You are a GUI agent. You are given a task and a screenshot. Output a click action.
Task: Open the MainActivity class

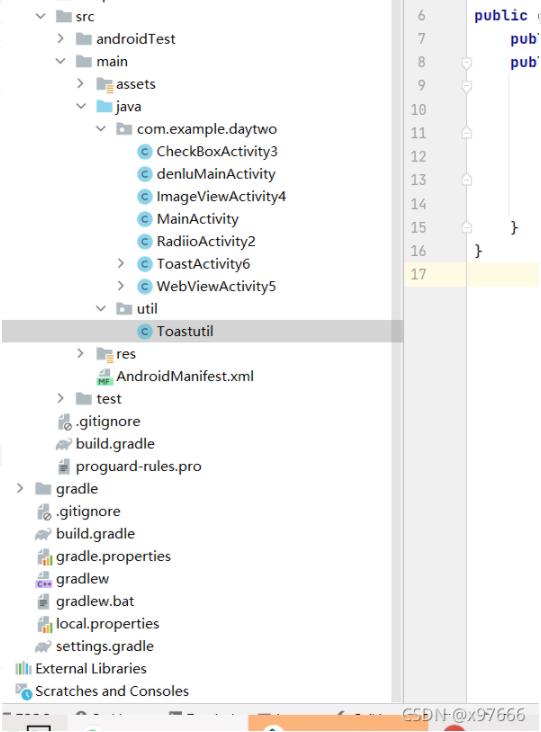198,219
